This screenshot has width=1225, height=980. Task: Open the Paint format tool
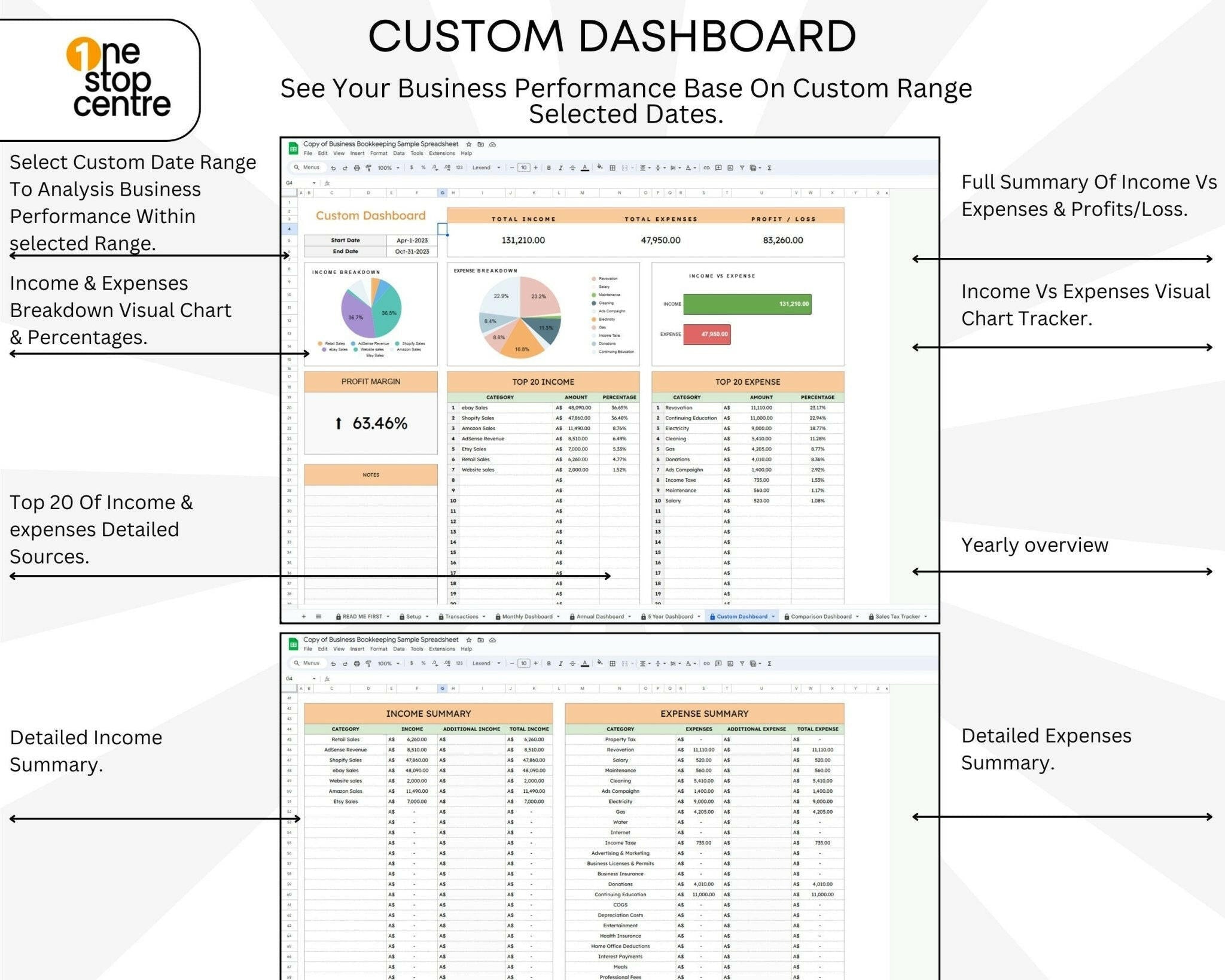(x=369, y=168)
